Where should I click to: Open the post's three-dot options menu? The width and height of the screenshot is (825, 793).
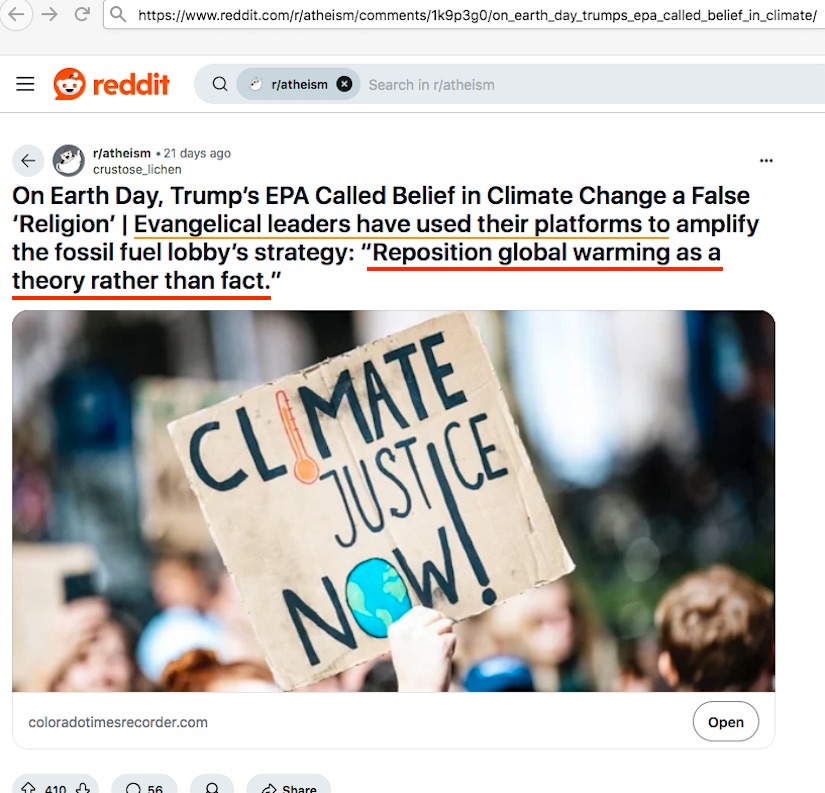[x=766, y=160]
